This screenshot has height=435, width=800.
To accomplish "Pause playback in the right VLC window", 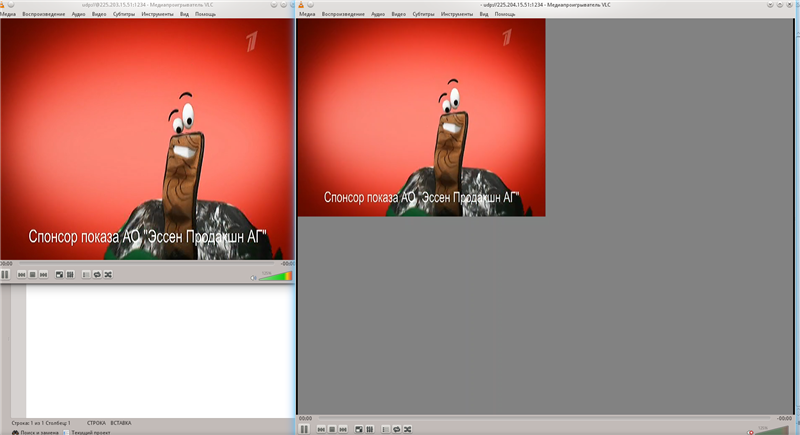I will (304, 429).
